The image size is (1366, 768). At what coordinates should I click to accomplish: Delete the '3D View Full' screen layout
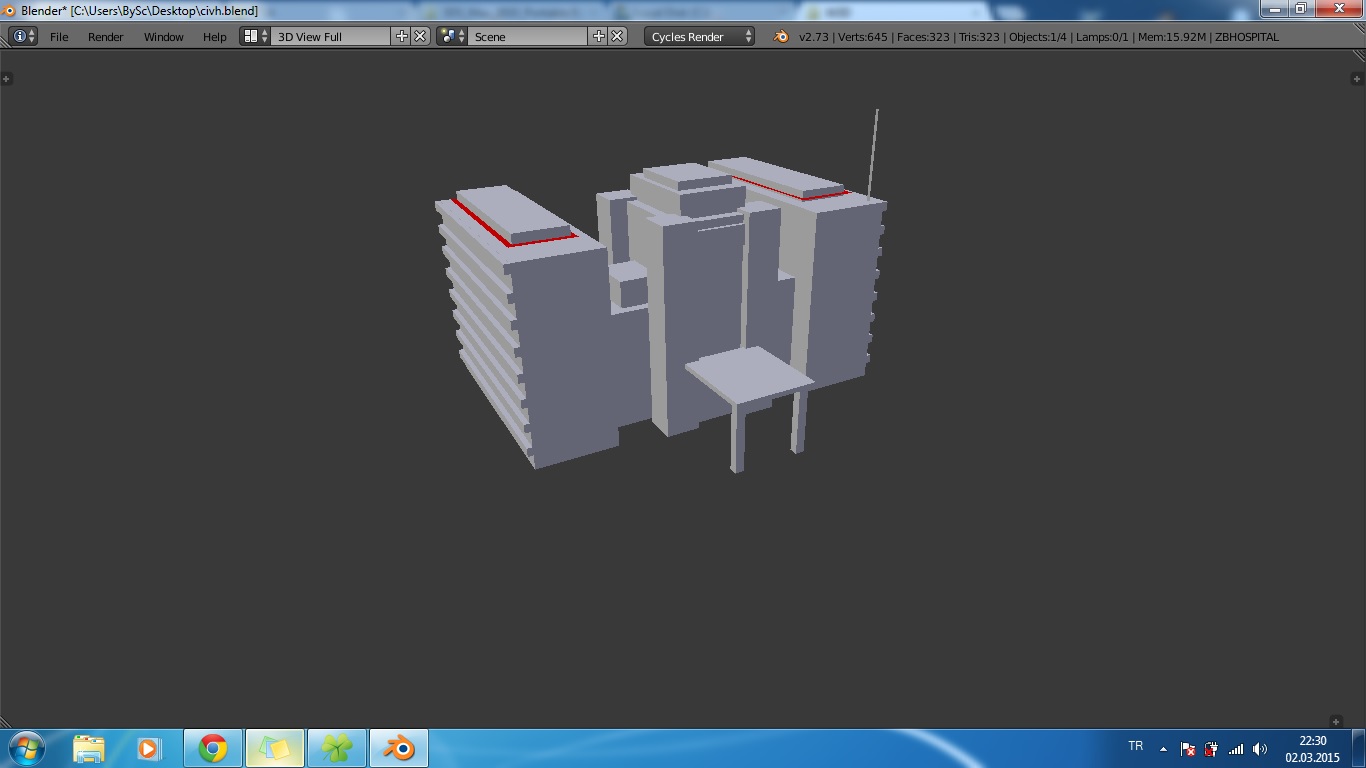click(420, 36)
